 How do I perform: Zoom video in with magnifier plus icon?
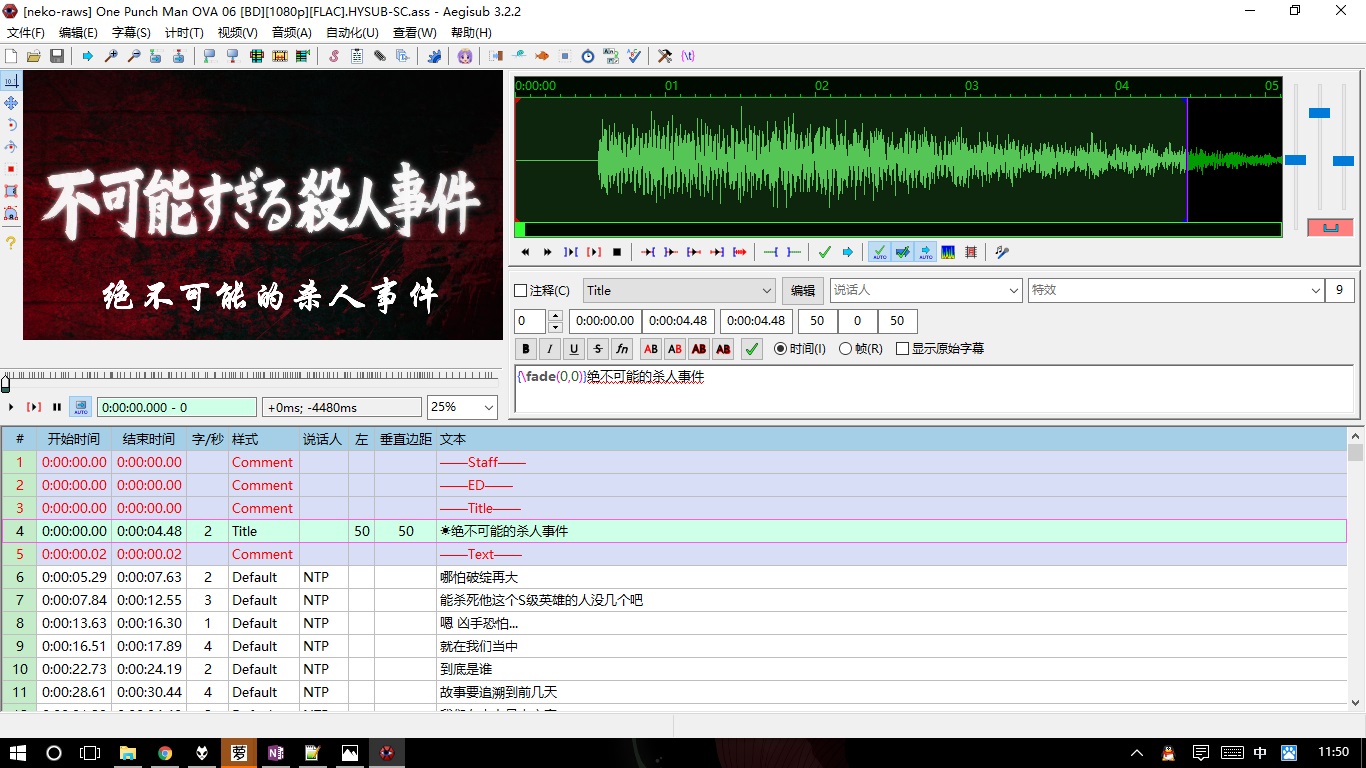(110, 56)
